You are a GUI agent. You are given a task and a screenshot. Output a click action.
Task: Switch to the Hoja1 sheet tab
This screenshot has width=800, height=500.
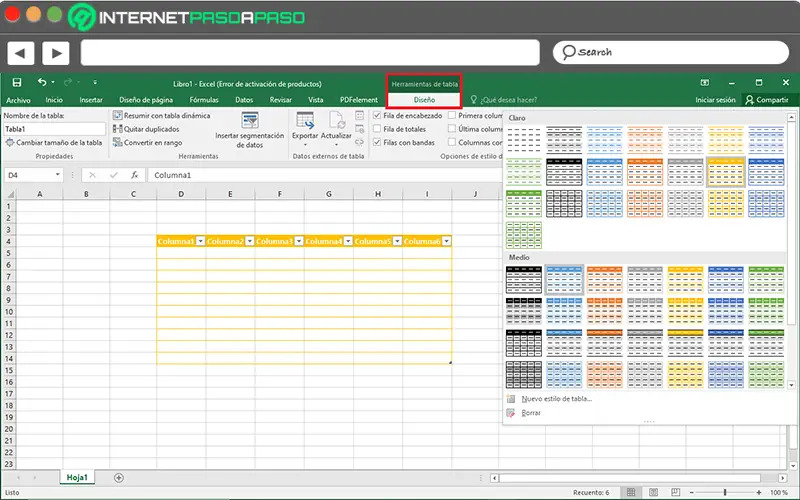(77, 477)
